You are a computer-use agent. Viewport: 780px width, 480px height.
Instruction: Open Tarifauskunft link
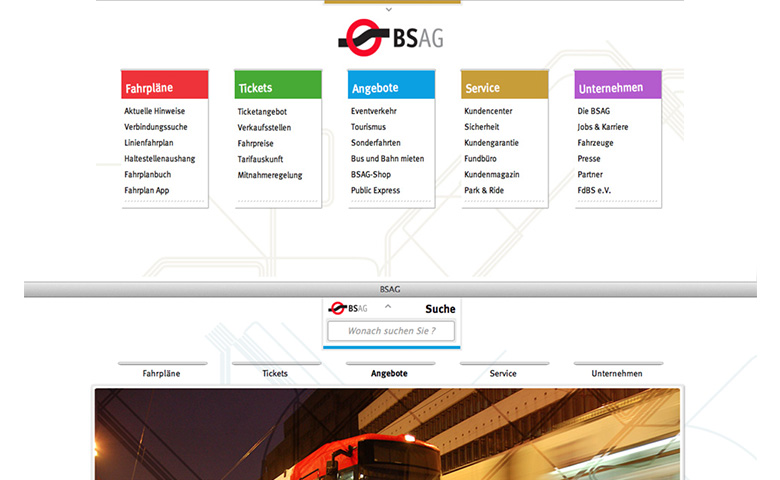[x=260, y=160]
